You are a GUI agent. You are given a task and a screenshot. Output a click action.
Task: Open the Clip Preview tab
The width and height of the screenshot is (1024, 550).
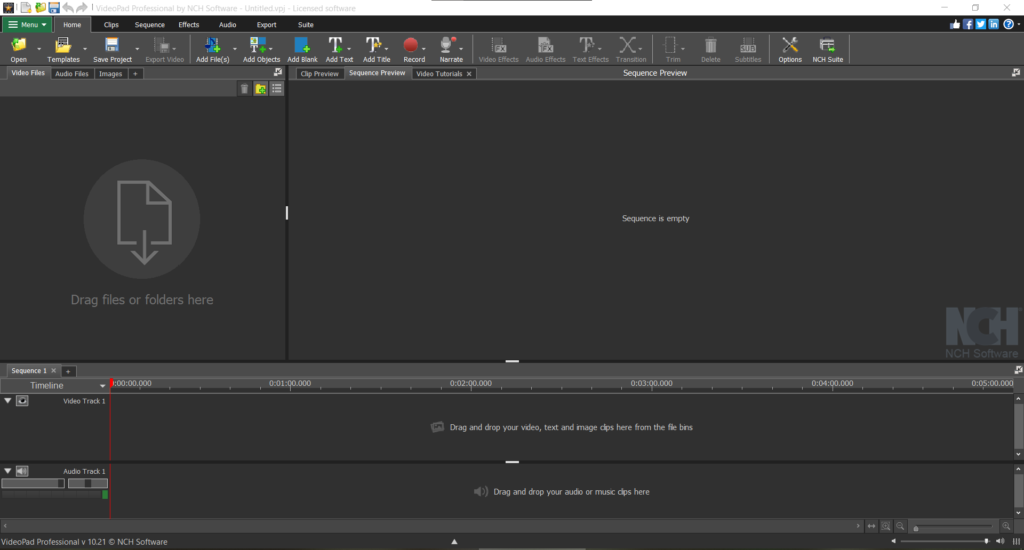(x=319, y=74)
